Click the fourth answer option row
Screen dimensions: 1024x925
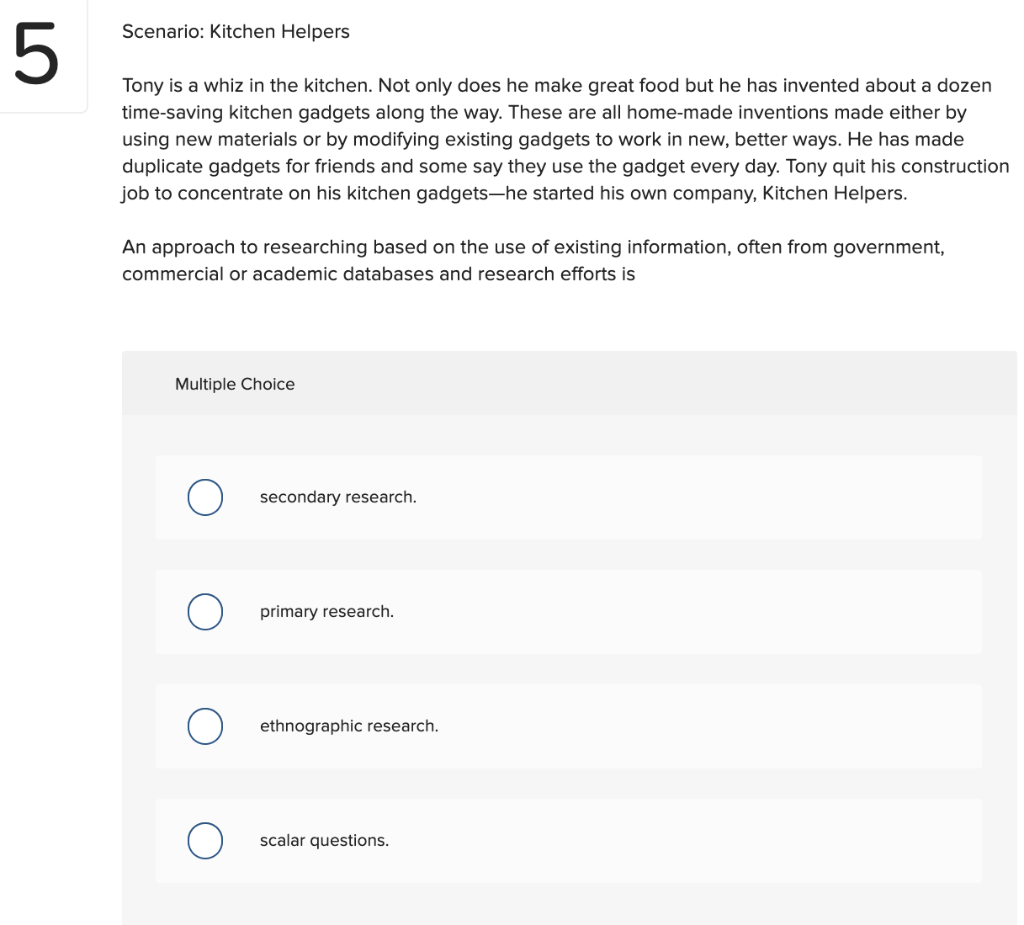[569, 841]
